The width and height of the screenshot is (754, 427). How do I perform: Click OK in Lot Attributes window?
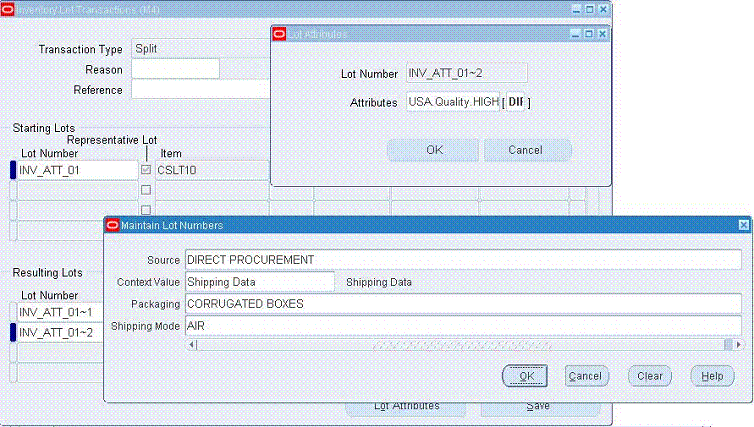(x=433, y=150)
